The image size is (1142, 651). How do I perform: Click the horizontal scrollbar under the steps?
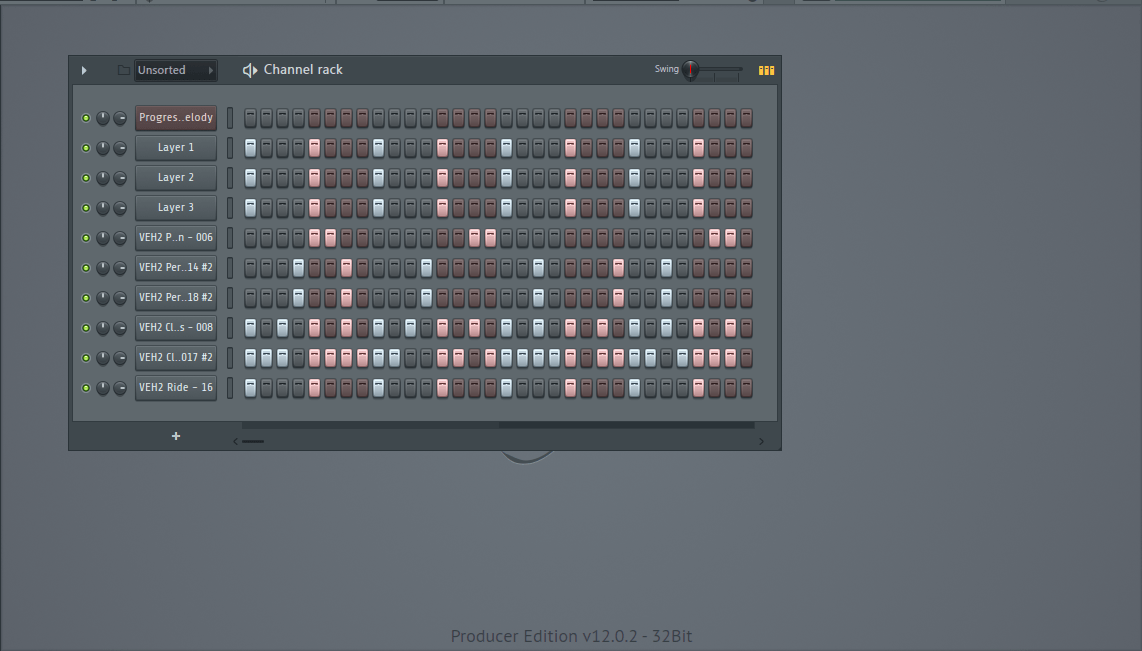click(x=498, y=425)
